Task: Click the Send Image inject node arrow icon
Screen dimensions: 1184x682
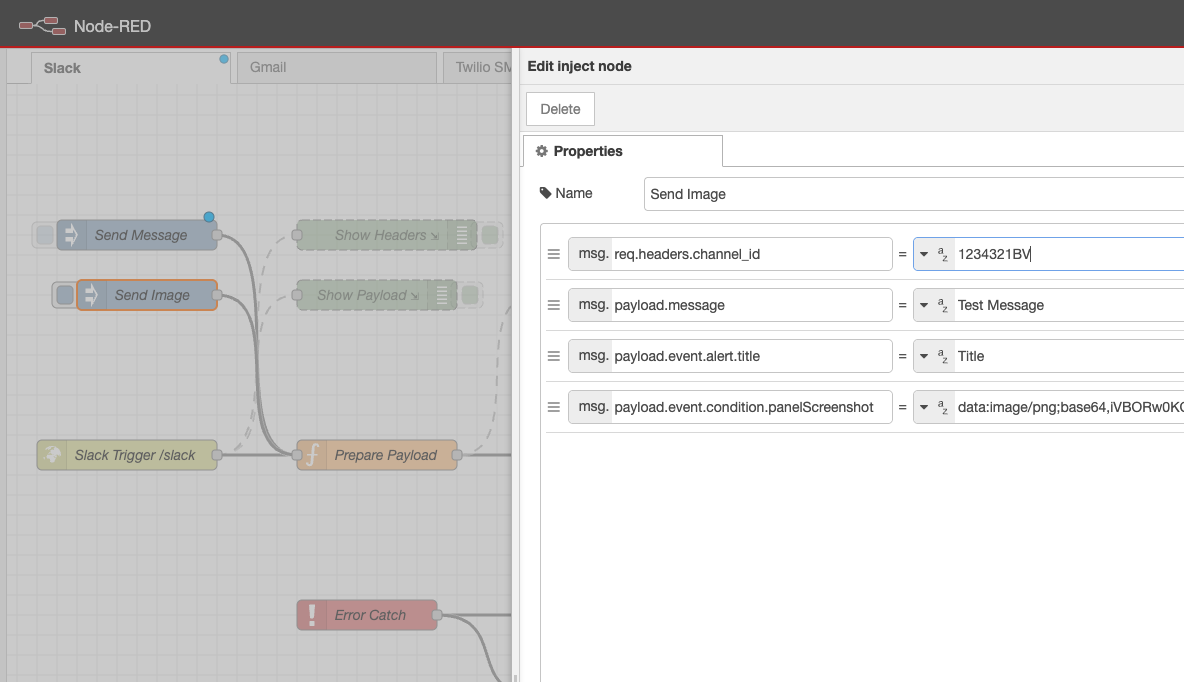Action: pyautogui.click(x=91, y=295)
